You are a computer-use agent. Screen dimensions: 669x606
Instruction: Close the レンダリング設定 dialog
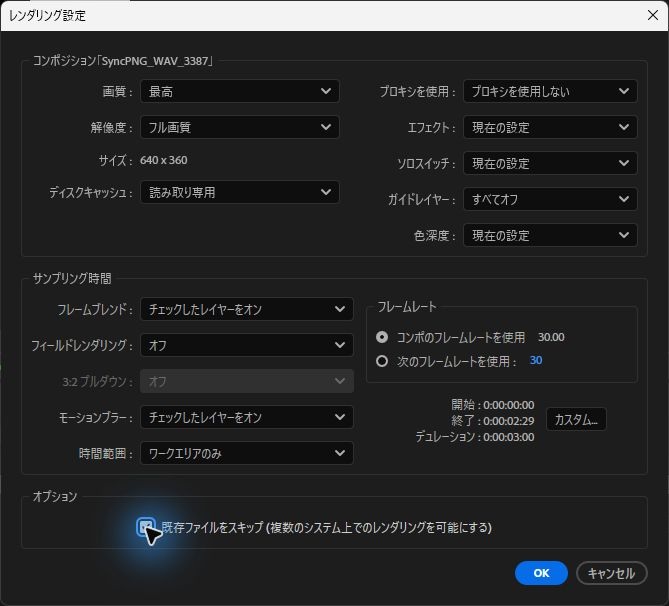652,15
